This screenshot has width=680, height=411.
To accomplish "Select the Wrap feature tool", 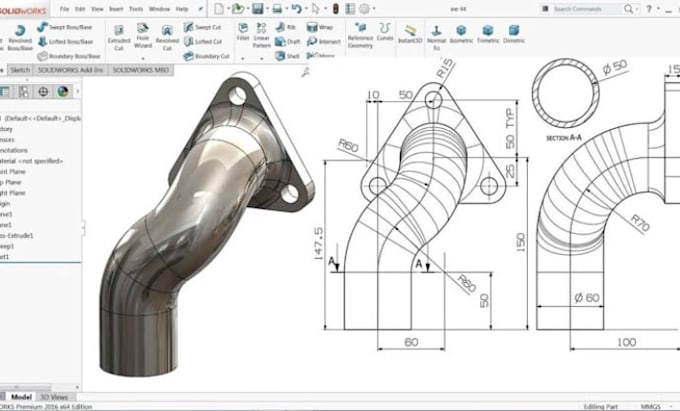I will coord(320,27).
